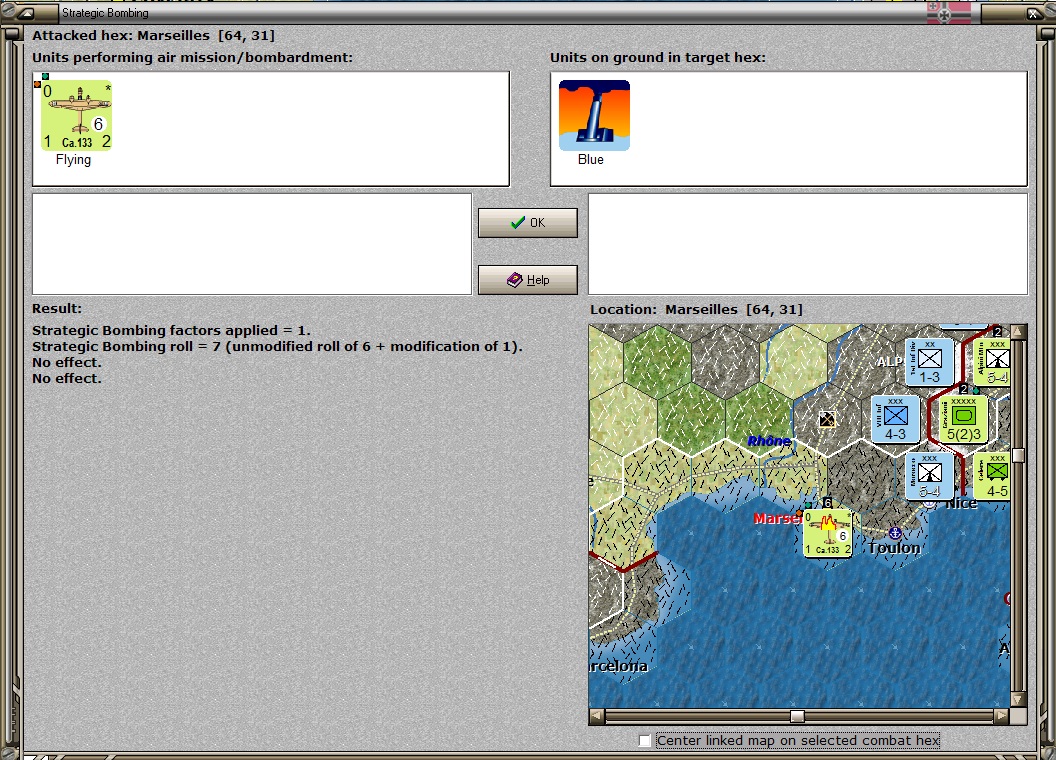Click the 'Result:' heading
Screen dimensions: 1056x760
(57, 308)
